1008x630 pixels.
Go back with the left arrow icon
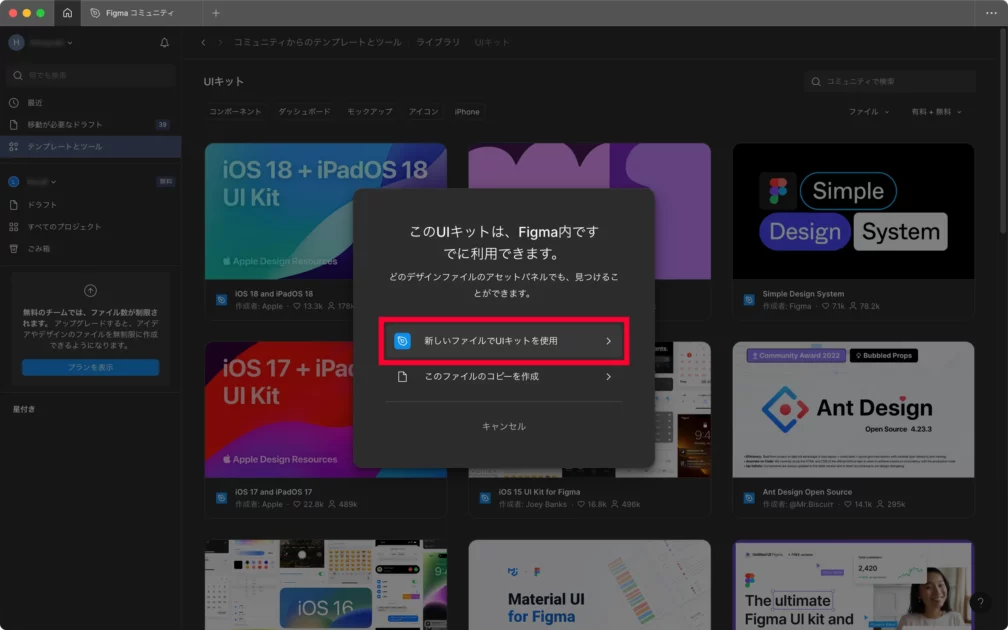[x=204, y=43]
